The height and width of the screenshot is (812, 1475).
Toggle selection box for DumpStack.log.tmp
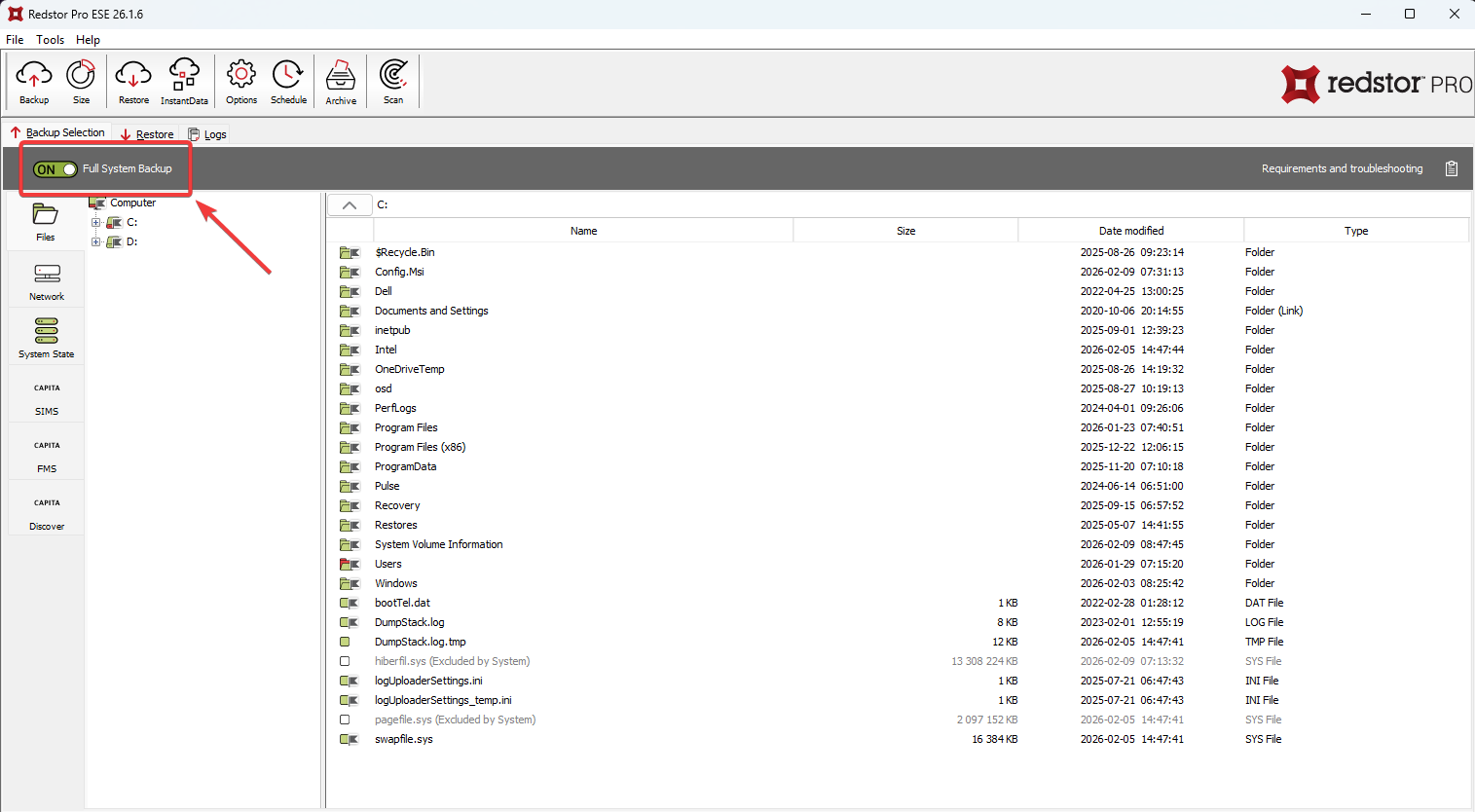pos(345,642)
